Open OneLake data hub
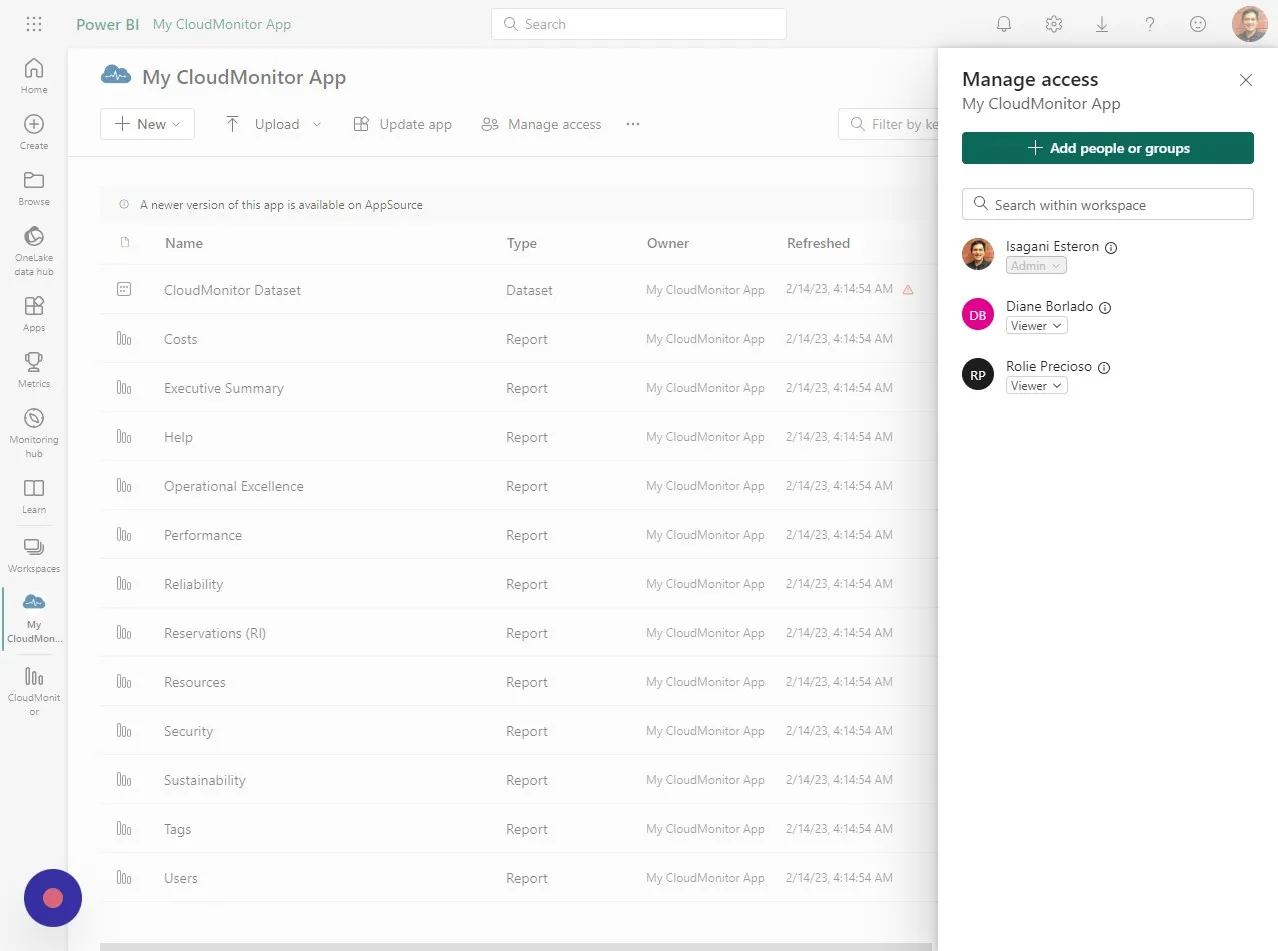This screenshot has width=1278, height=951. pyautogui.click(x=34, y=251)
